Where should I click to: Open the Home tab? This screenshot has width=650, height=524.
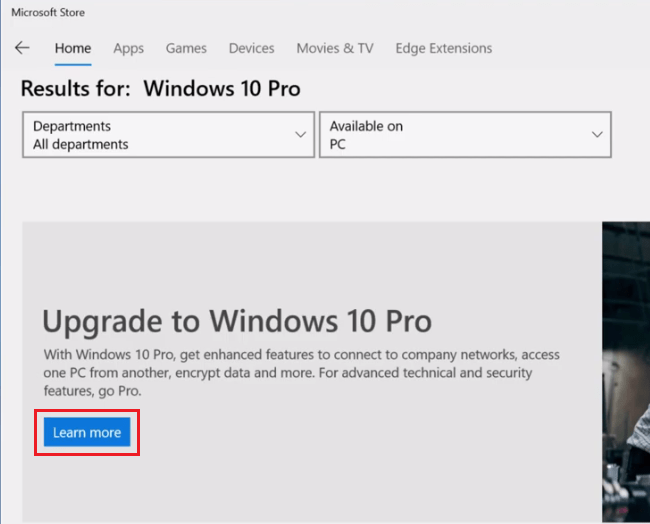(x=73, y=49)
